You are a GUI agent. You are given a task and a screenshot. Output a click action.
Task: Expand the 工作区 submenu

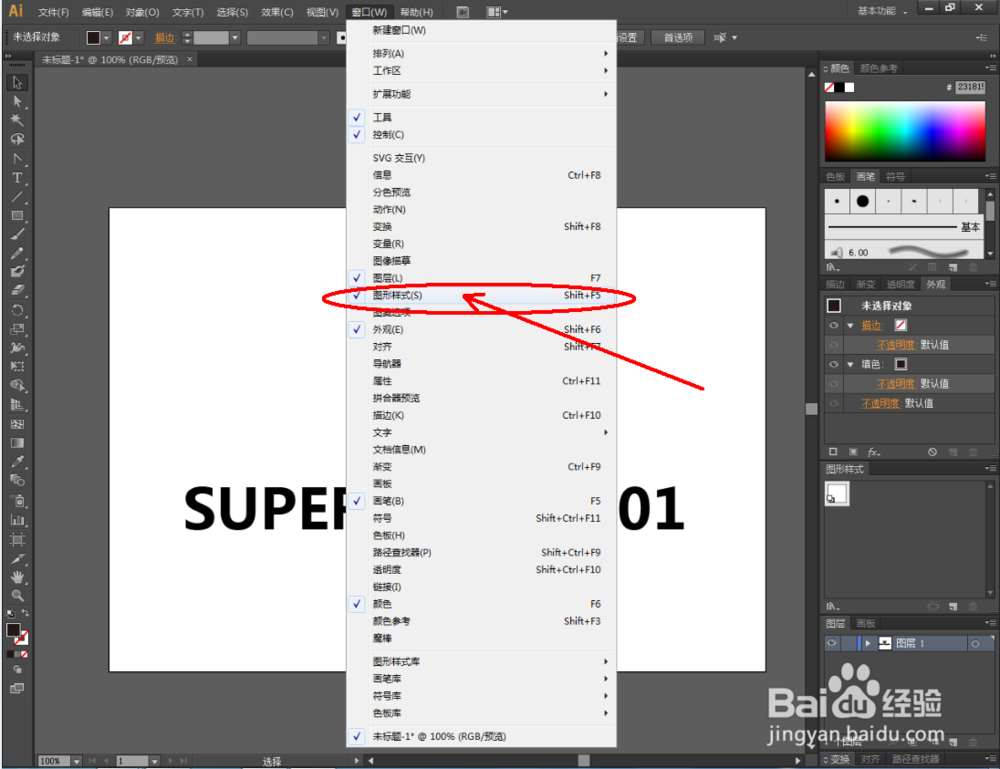(x=482, y=71)
